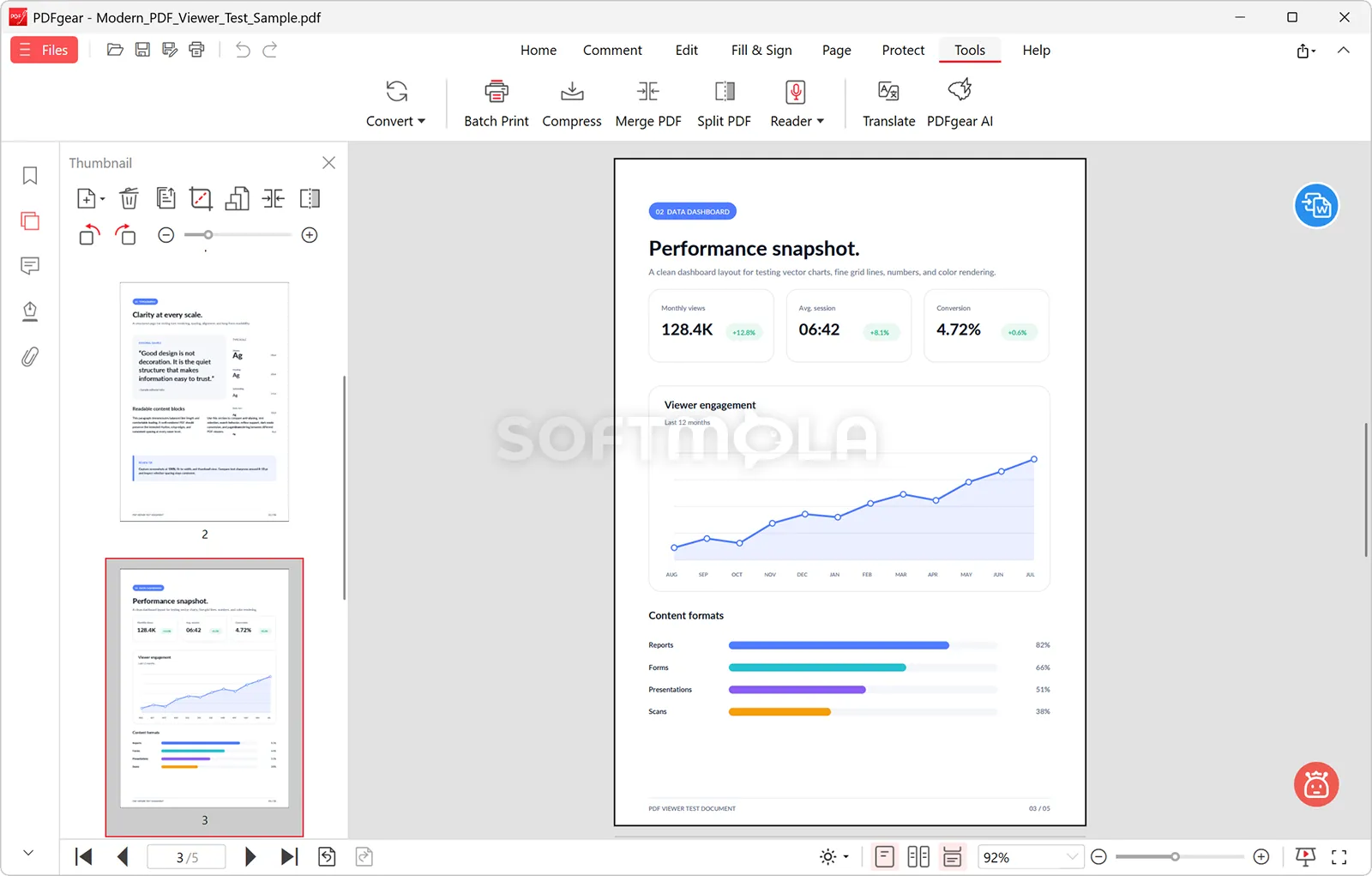Click the Merge PDF tool
This screenshot has width=1372, height=876.
click(648, 103)
